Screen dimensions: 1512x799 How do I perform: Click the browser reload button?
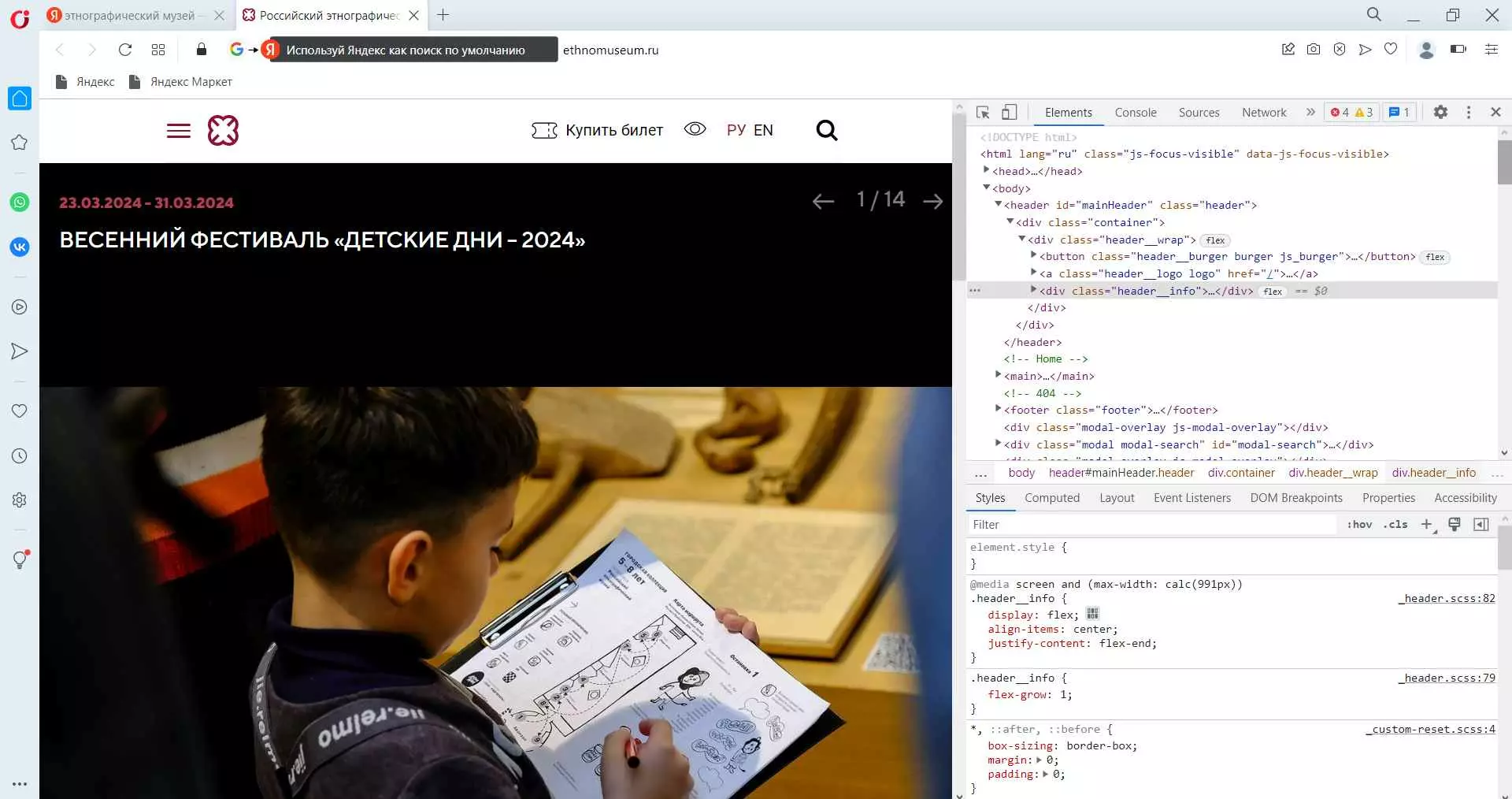[x=124, y=50]
